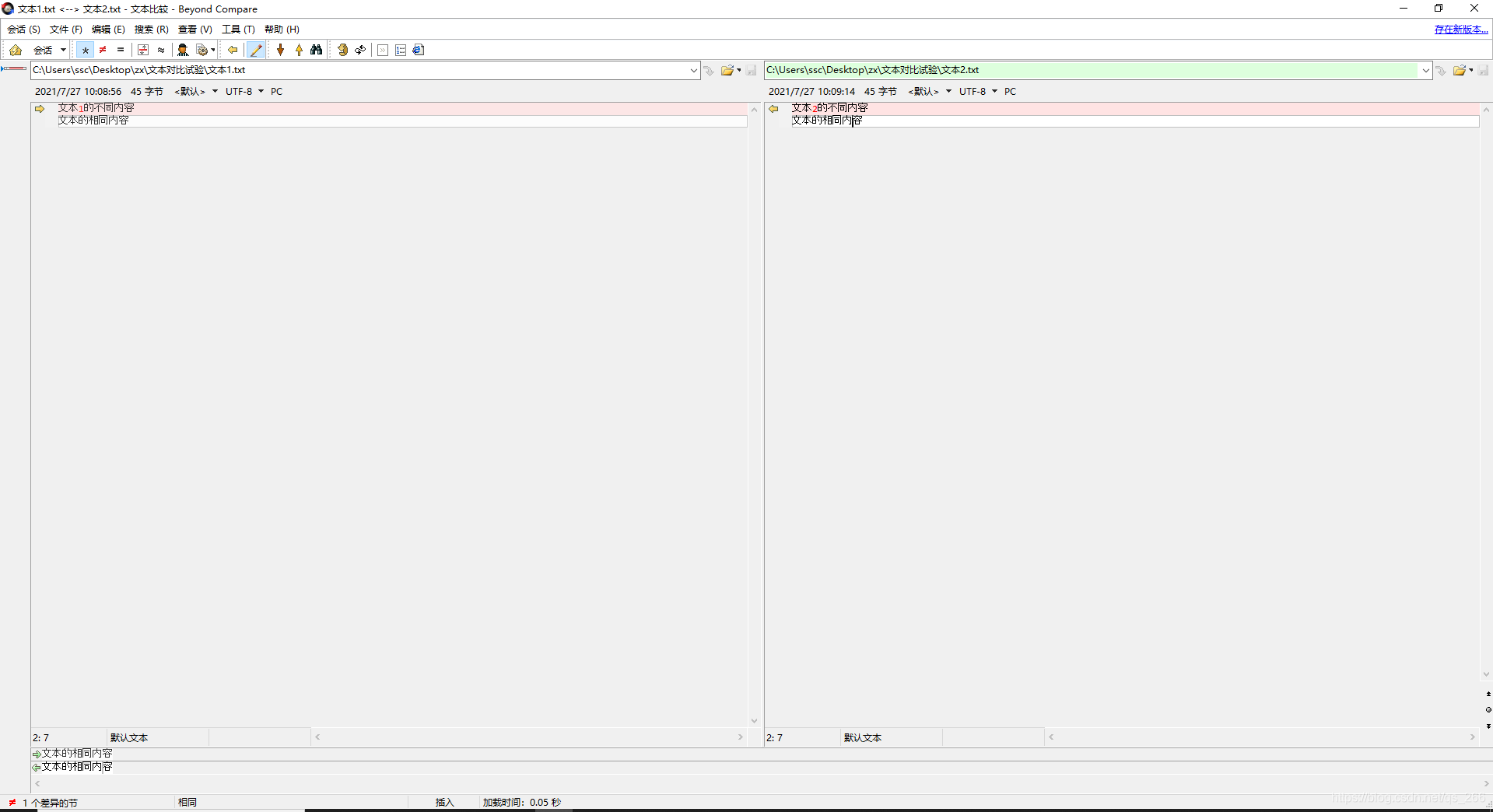Click the right pane horizontal scrollbar
This screenshot has height=812, width=1493.
1261,737
